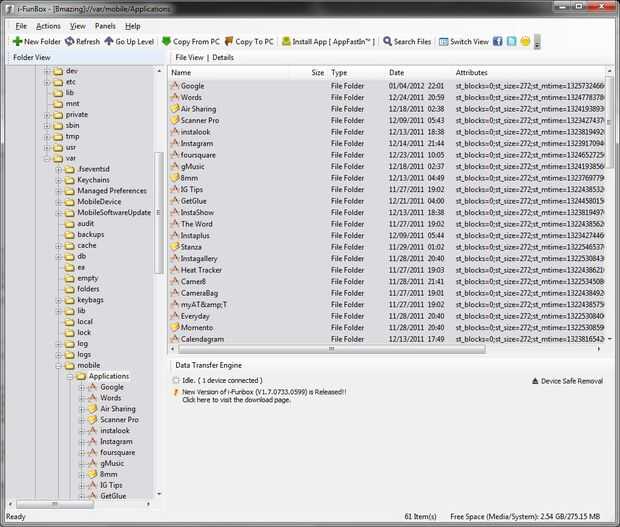This screenshot has height=527, width=620.
Task: Expand the cache folder in tree
Action: pyautogui.click(x=59, y=246)
